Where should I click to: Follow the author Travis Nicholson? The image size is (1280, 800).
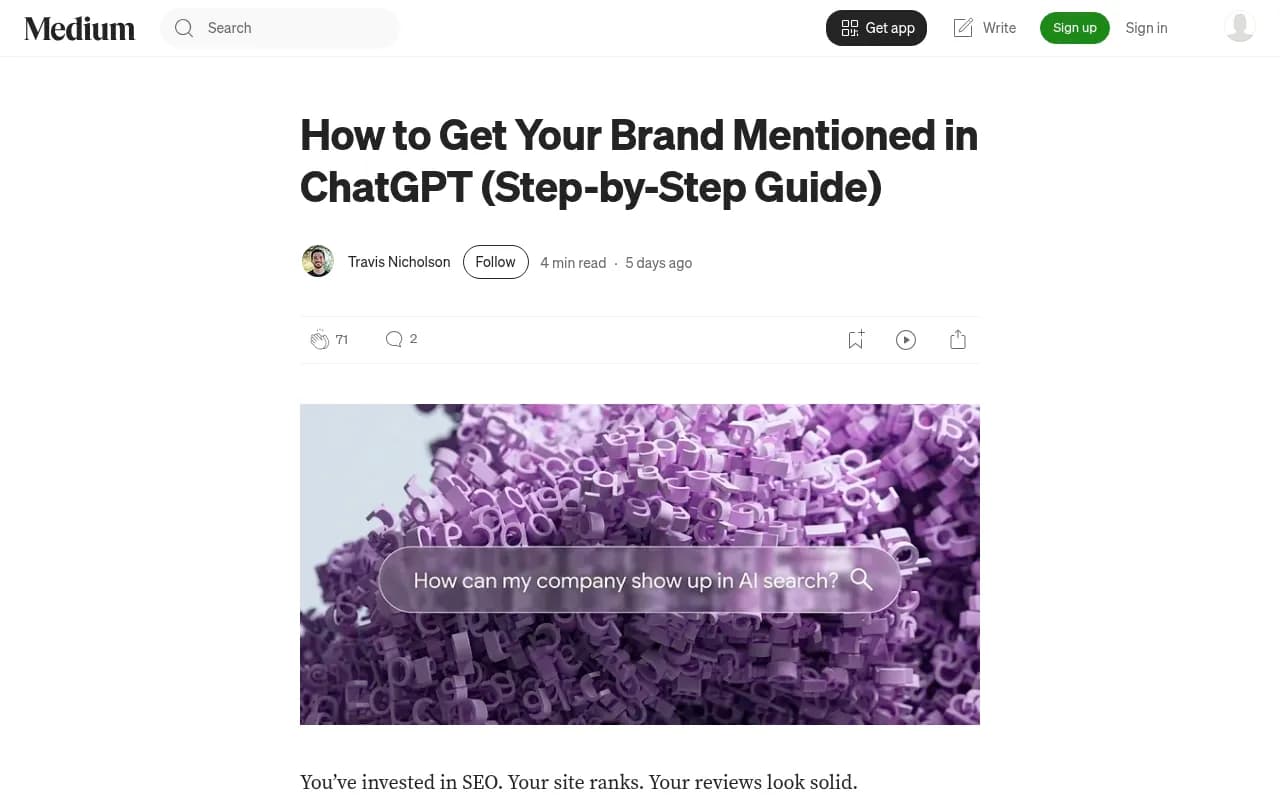click(495, 261)
